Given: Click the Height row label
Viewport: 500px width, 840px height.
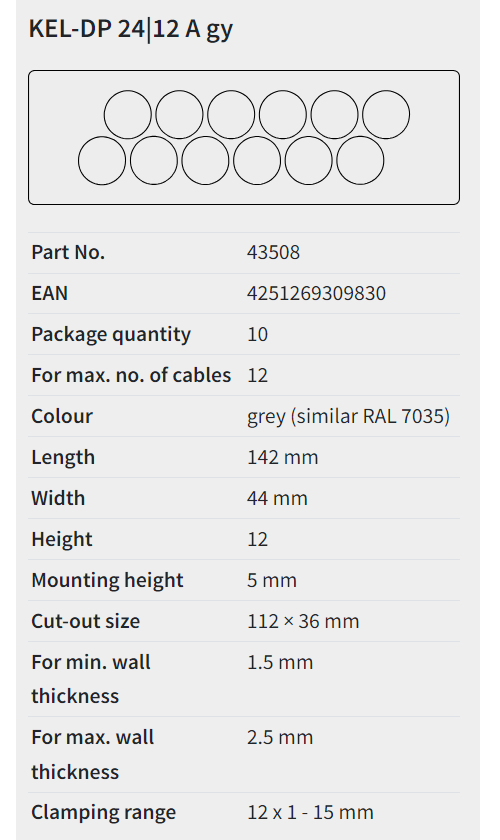Looking at the screenshot, I should click(62, 539).
